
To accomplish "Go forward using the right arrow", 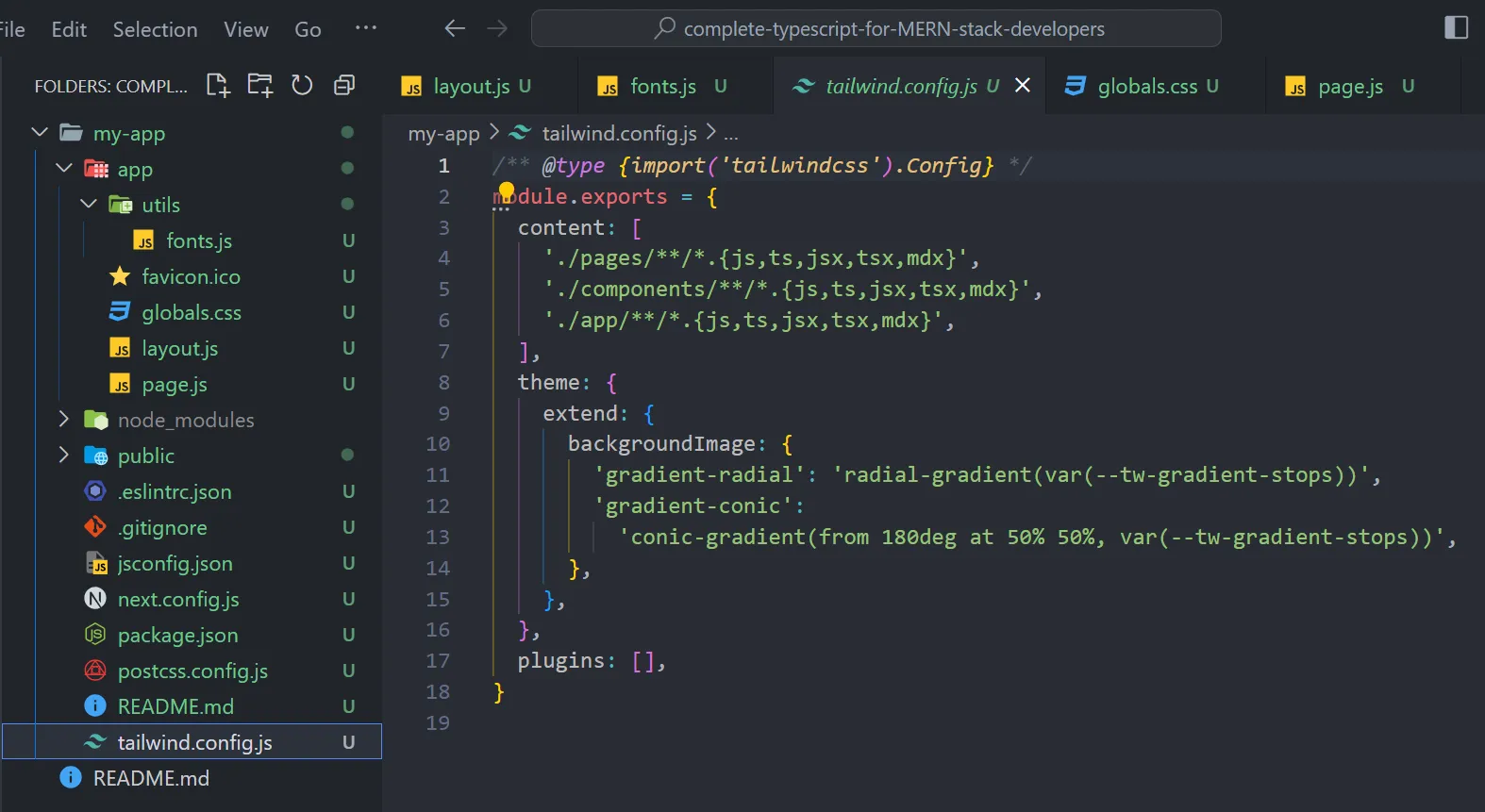I will (x=497, y=29).
